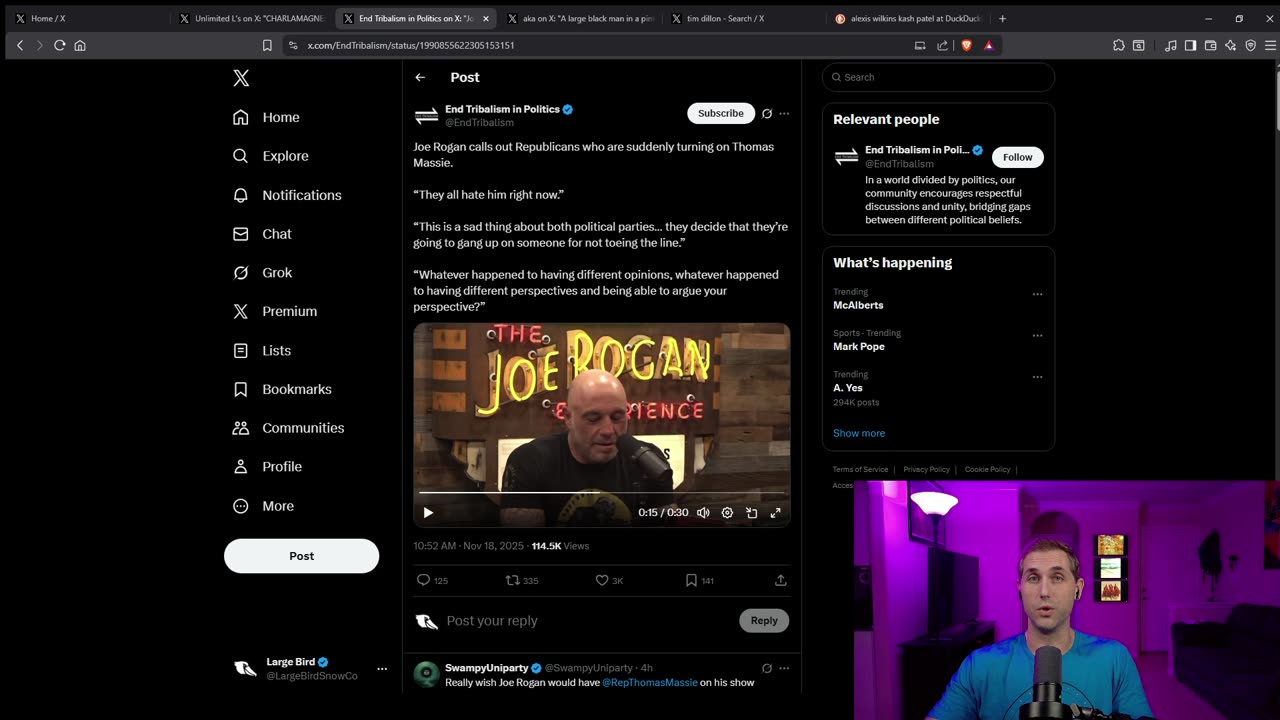This screenshot has width=1280, height=720.
Task: Share the post via share icon
Action: pos(781,580)
